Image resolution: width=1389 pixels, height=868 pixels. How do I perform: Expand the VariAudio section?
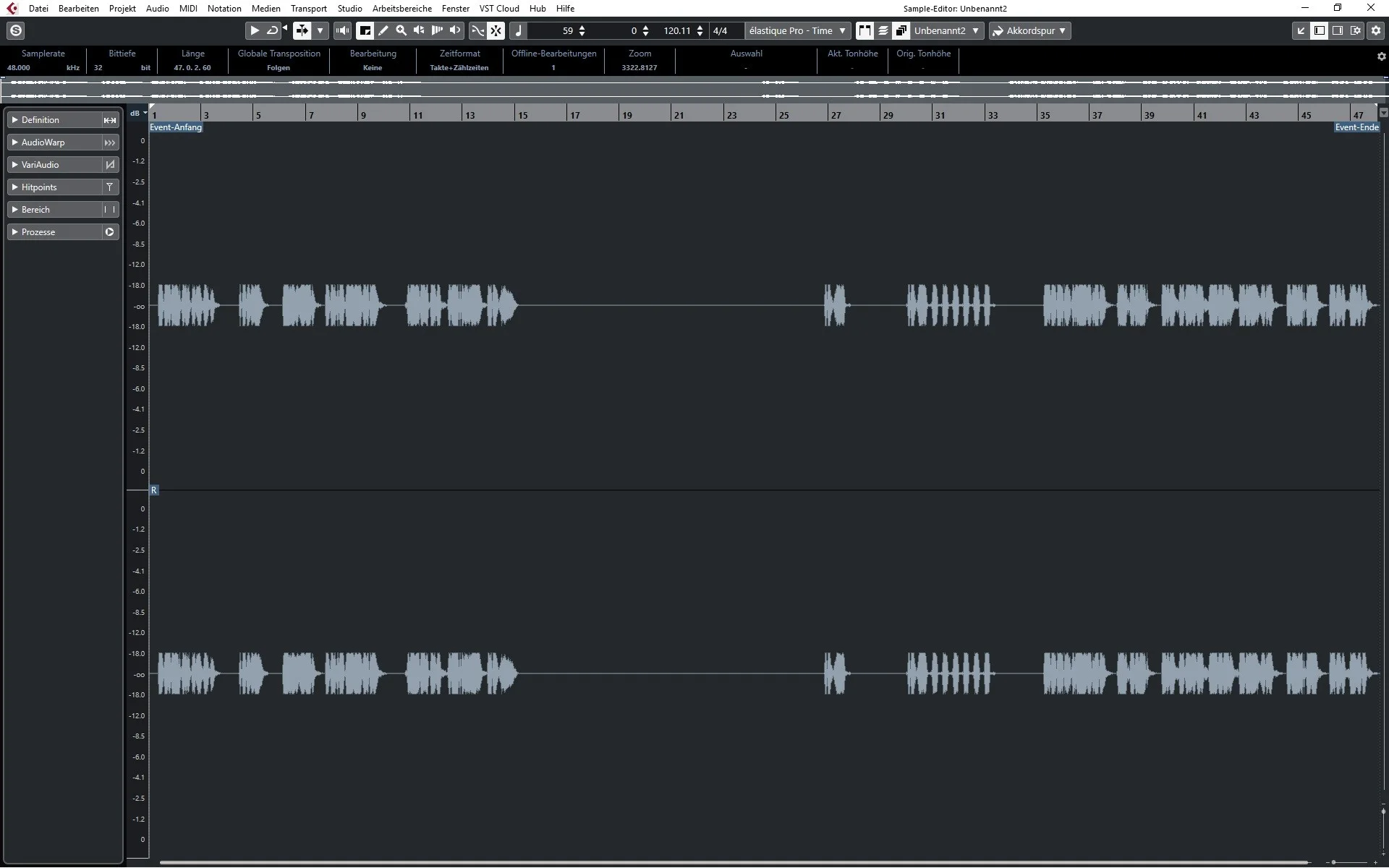pos(54,165)
